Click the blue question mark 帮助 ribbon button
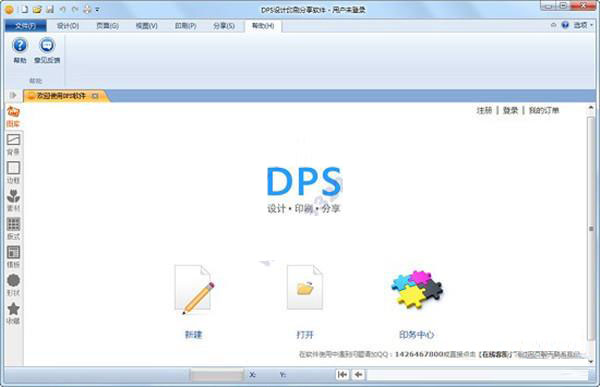600x387 pixels. (x=20, y=51)
